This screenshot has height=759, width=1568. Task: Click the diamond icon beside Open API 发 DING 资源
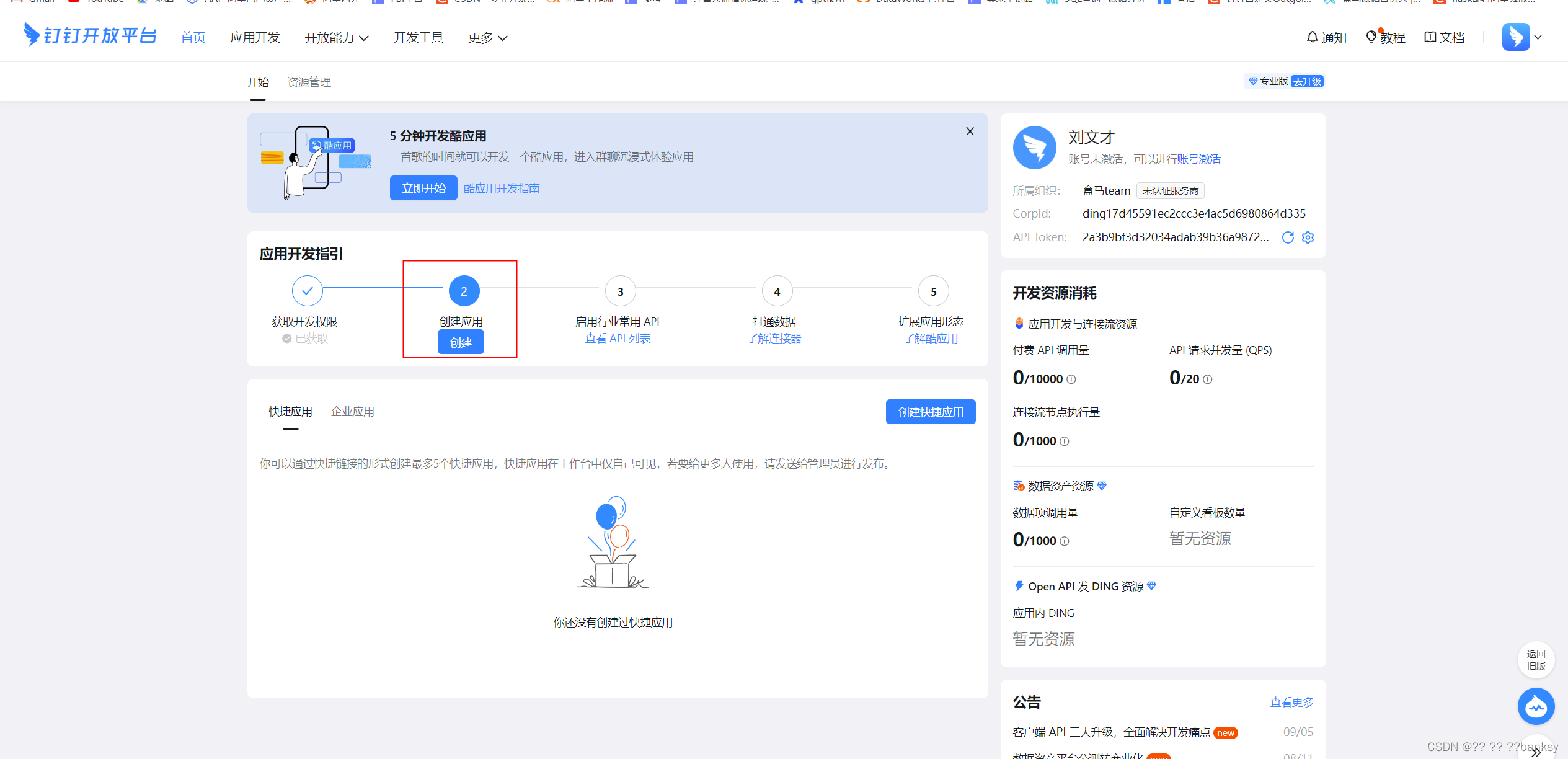[x=1151, y=586]
